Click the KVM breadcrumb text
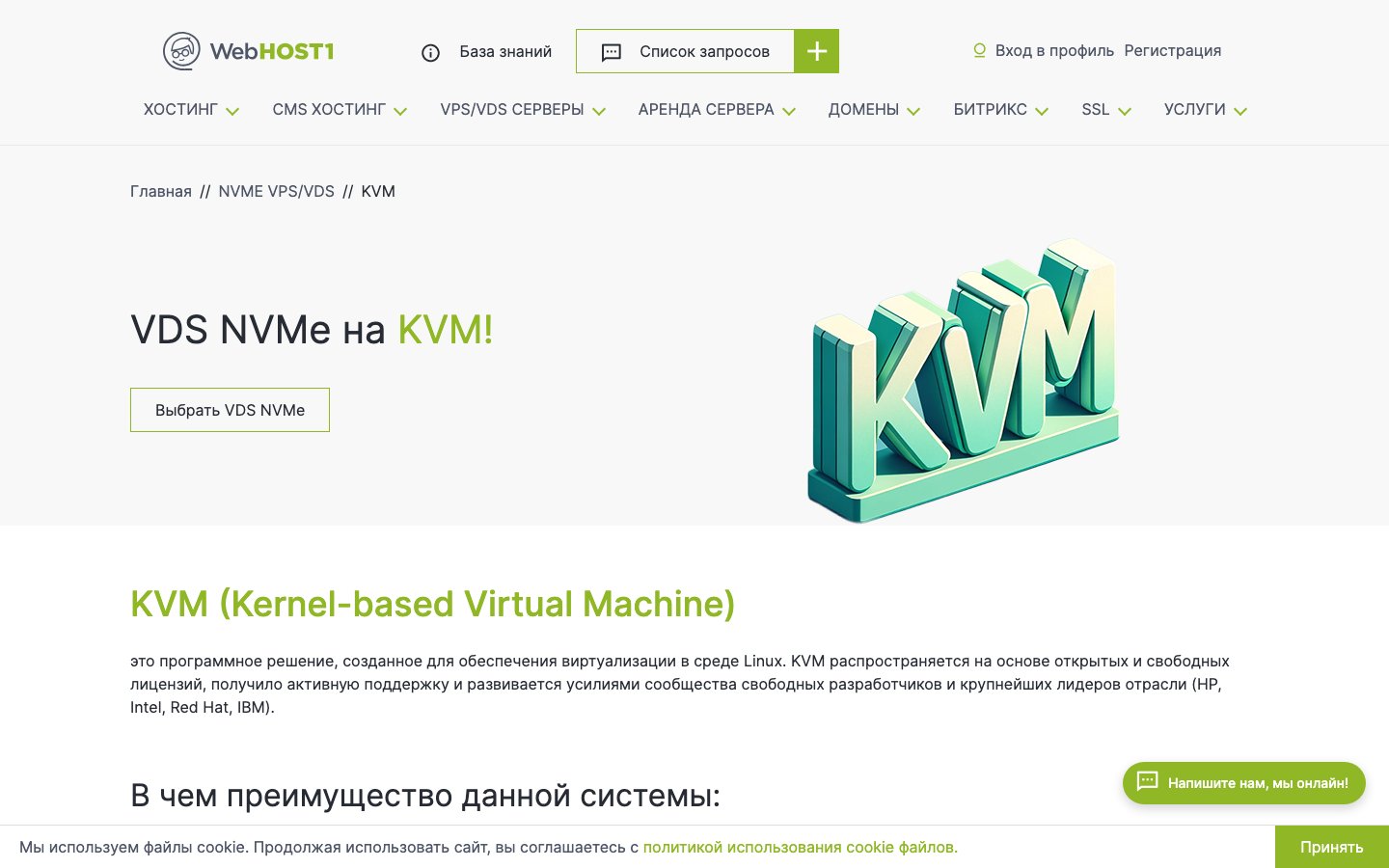The height and width of the screenshot is (868, 1389). point(378,191)
